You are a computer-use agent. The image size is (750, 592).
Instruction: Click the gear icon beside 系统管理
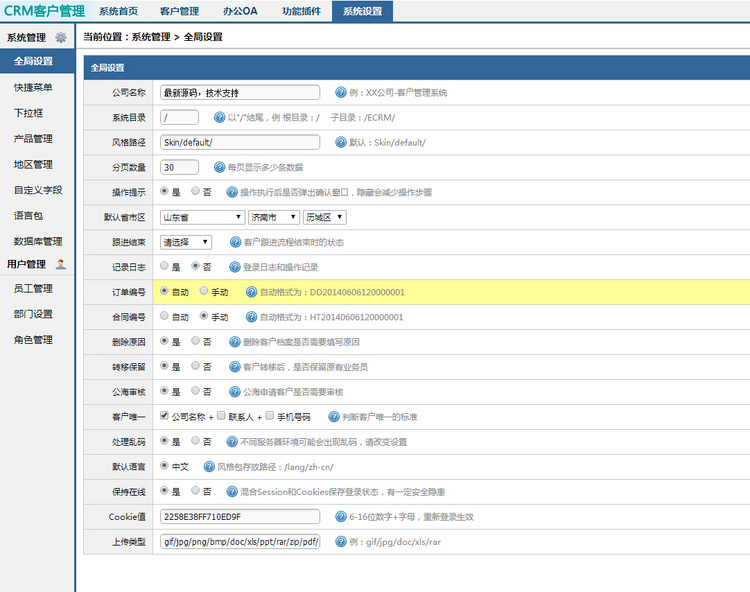[x=61, y=37]
